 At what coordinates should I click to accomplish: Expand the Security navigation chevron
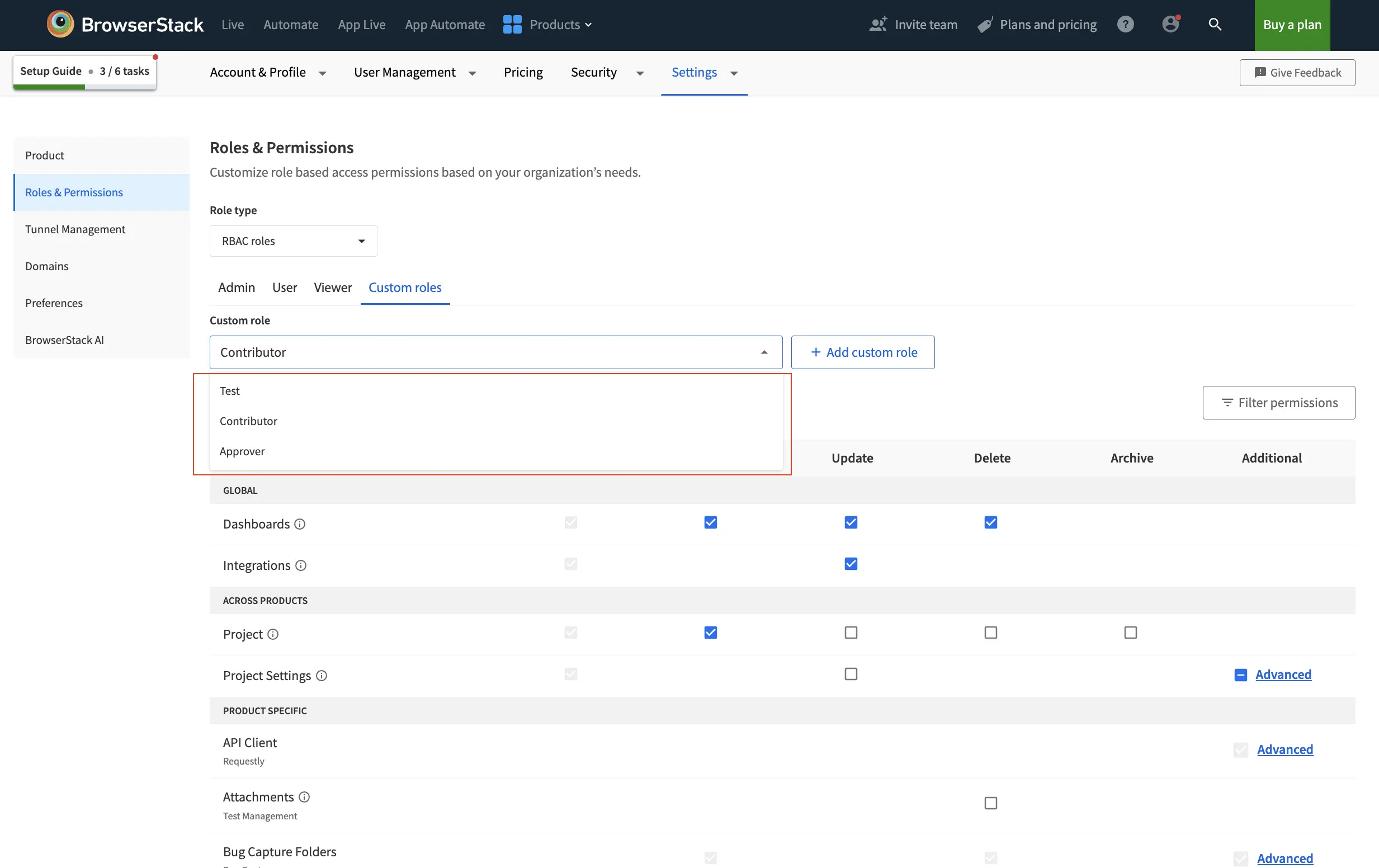coord(639,73)
